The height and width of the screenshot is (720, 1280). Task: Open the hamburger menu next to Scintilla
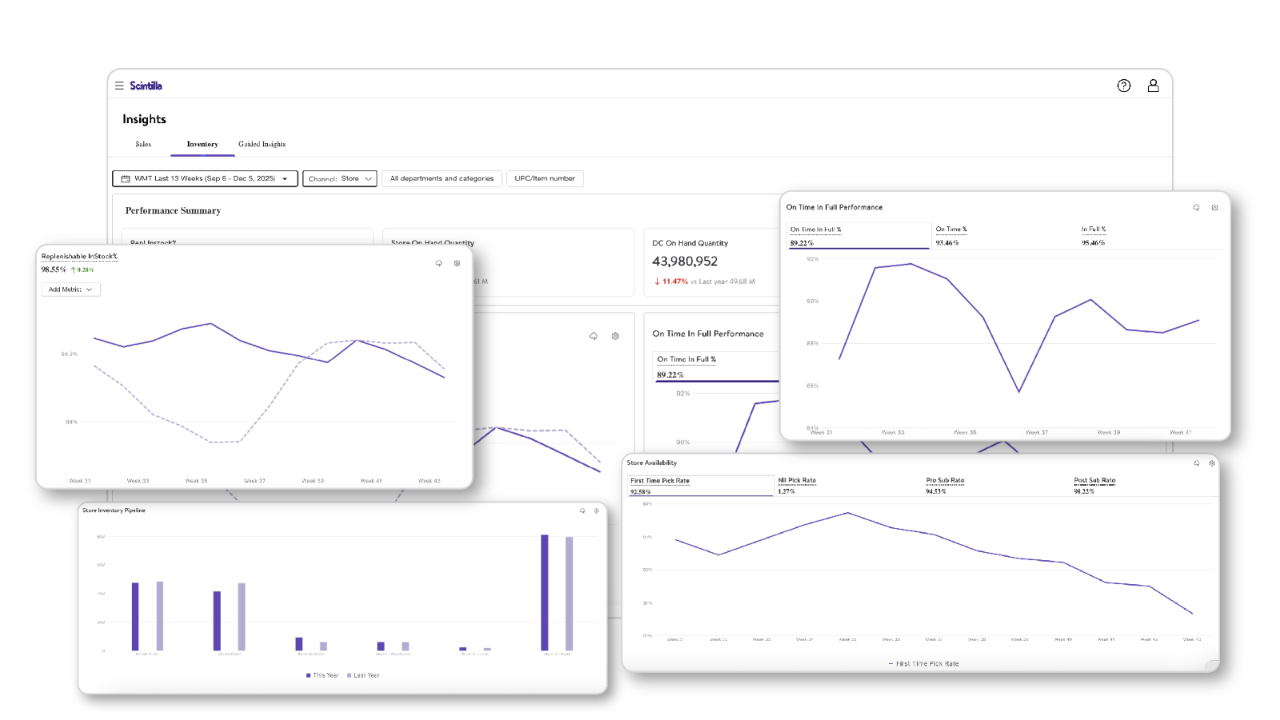[119, 86]
